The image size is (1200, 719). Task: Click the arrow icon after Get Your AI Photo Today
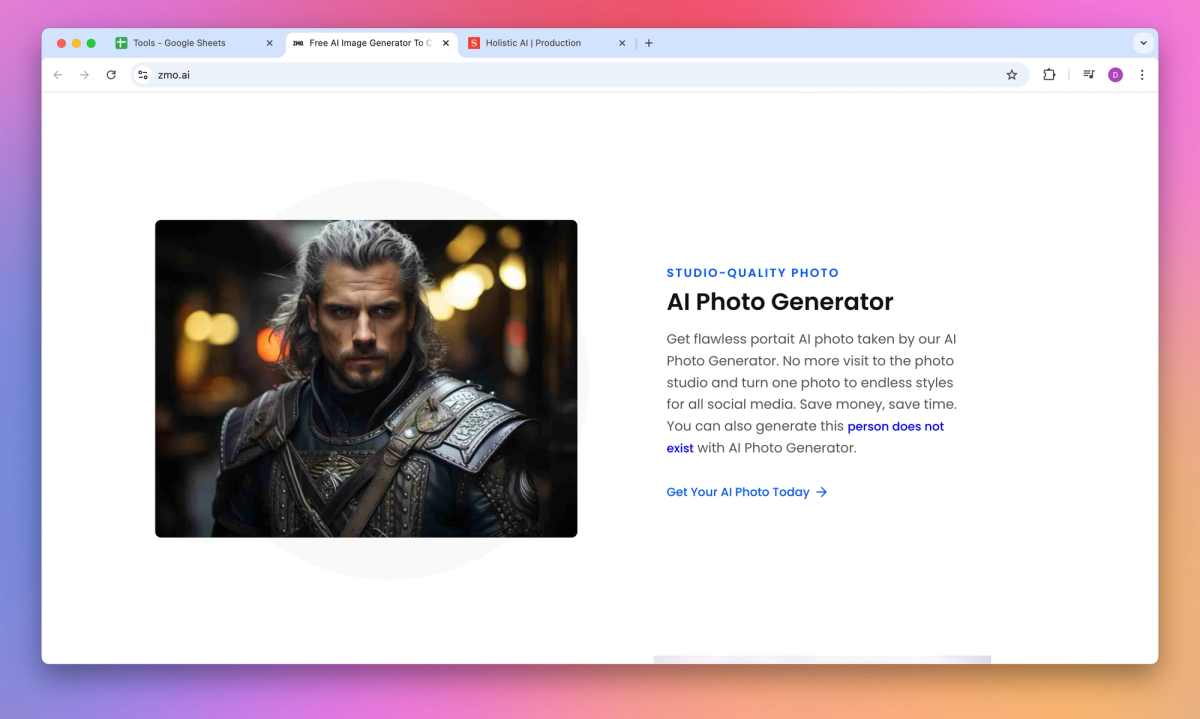pyautogui.click(x=821, y=492)
